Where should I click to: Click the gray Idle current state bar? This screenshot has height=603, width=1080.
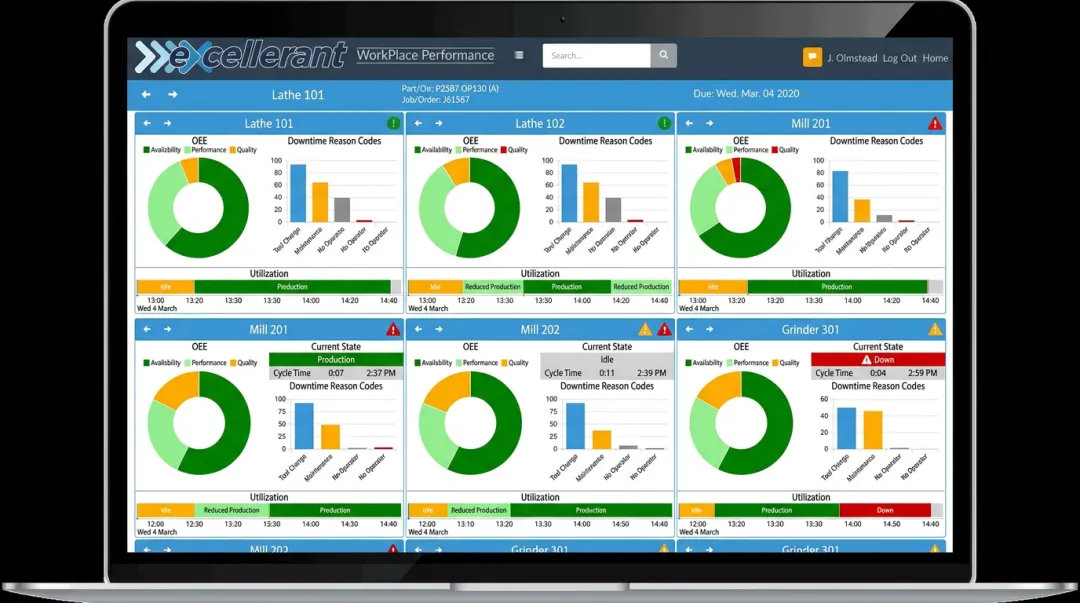(x=607, y=360)
